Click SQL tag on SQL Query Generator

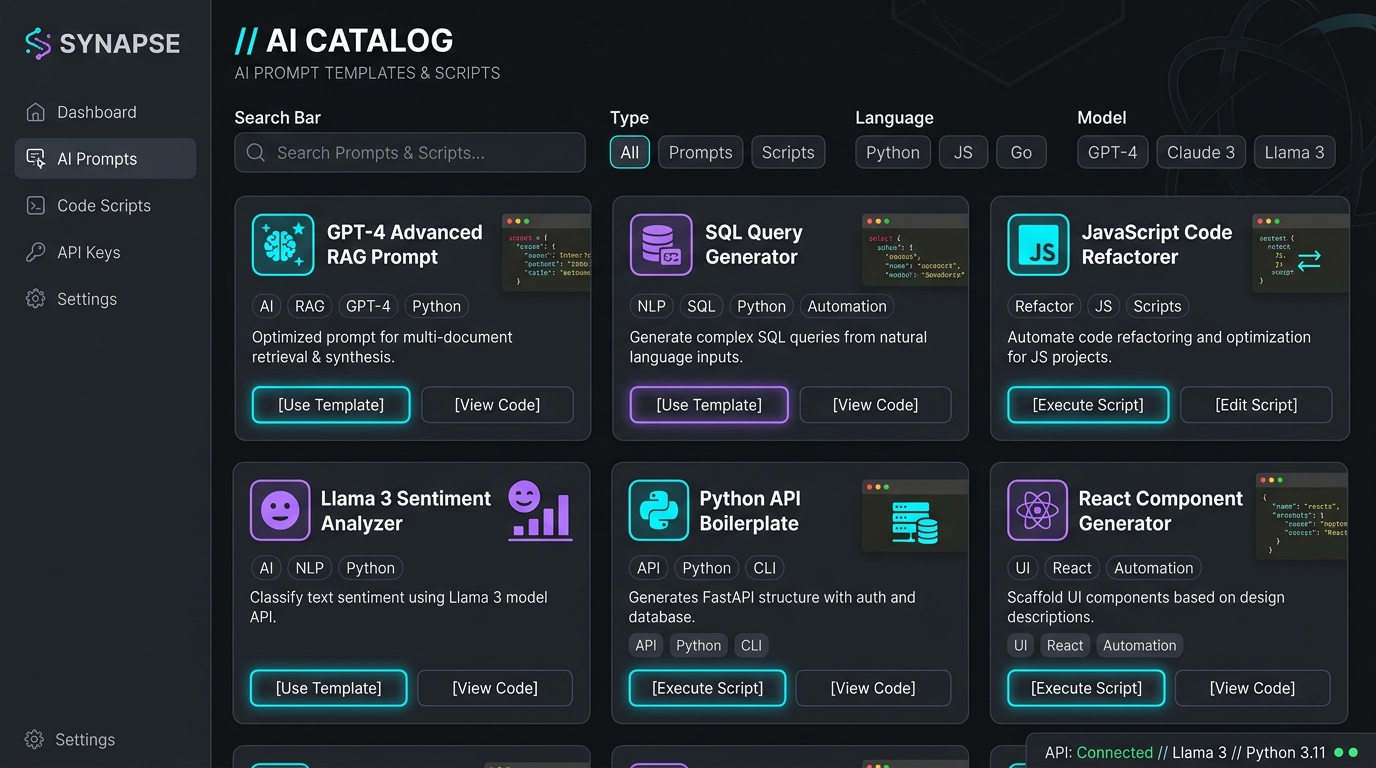pos(701,306)
